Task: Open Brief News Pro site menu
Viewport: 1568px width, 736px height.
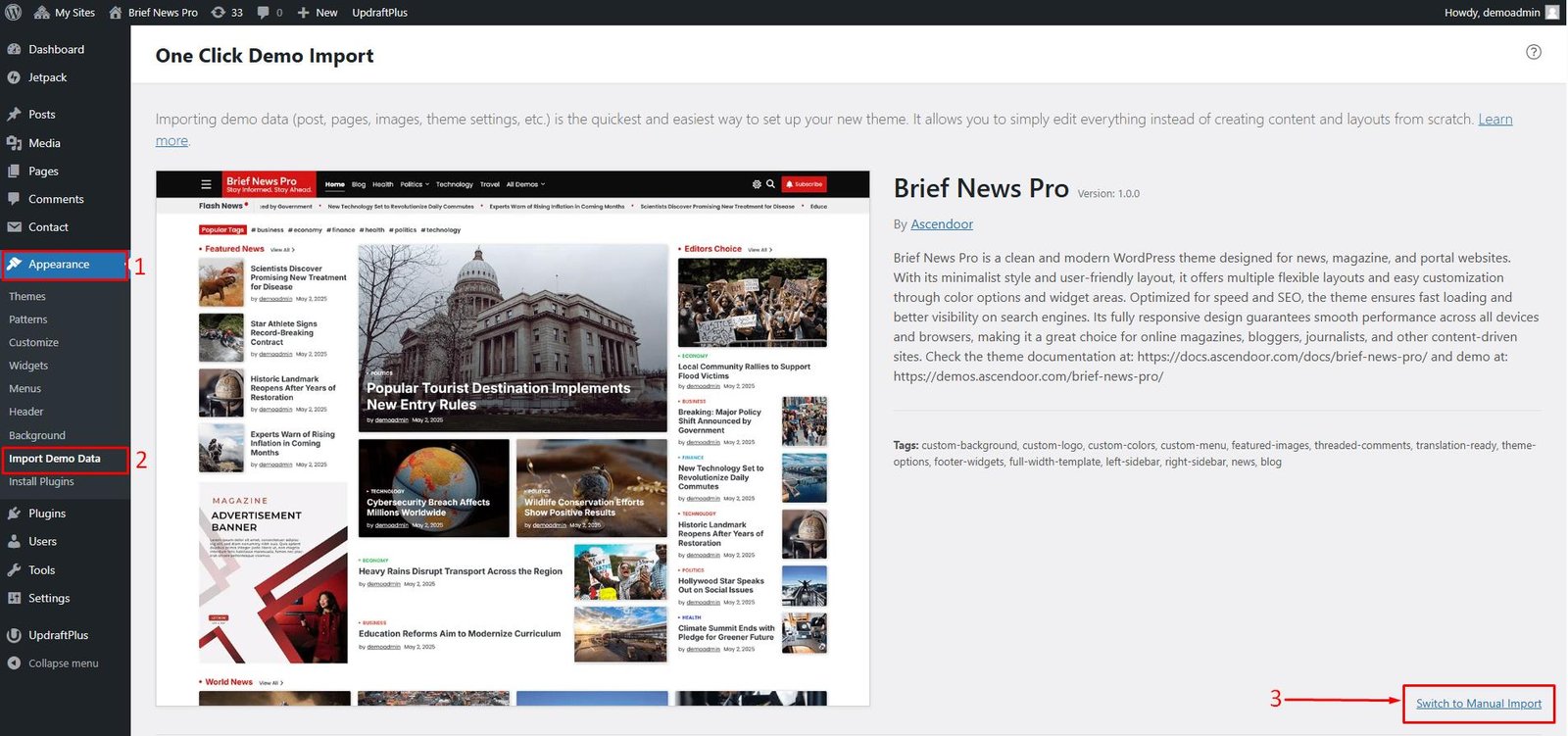Action: 153,13
